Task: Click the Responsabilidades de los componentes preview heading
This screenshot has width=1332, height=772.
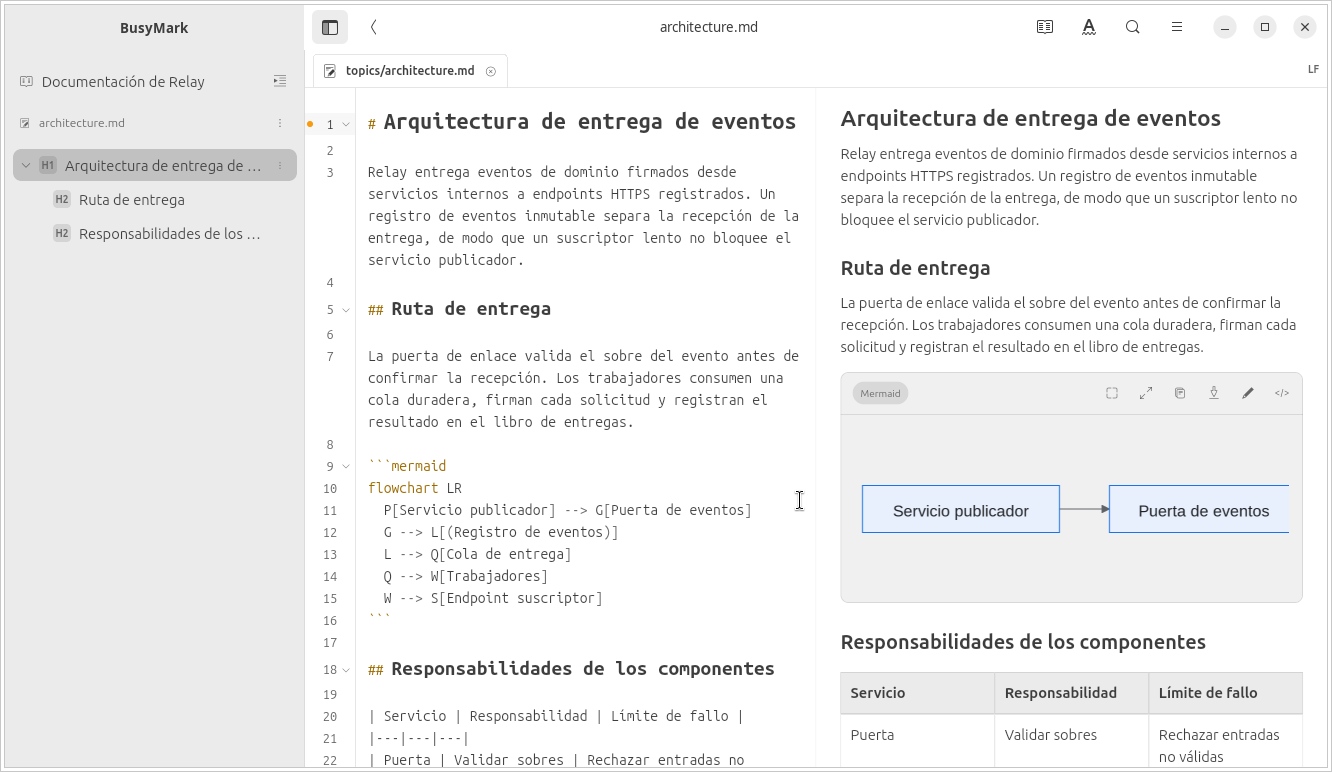Action: point(1023,641)
